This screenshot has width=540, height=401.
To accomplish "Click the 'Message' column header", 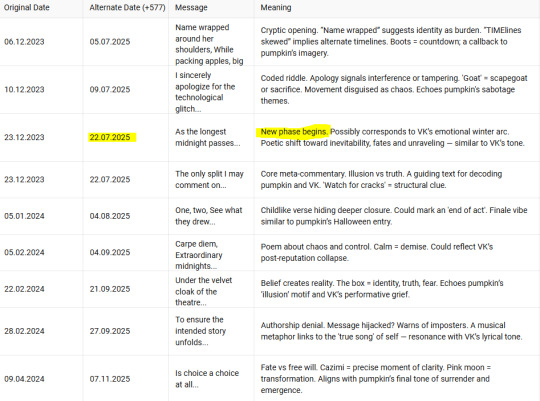I will pyautogui.click(x=191, y=8).
